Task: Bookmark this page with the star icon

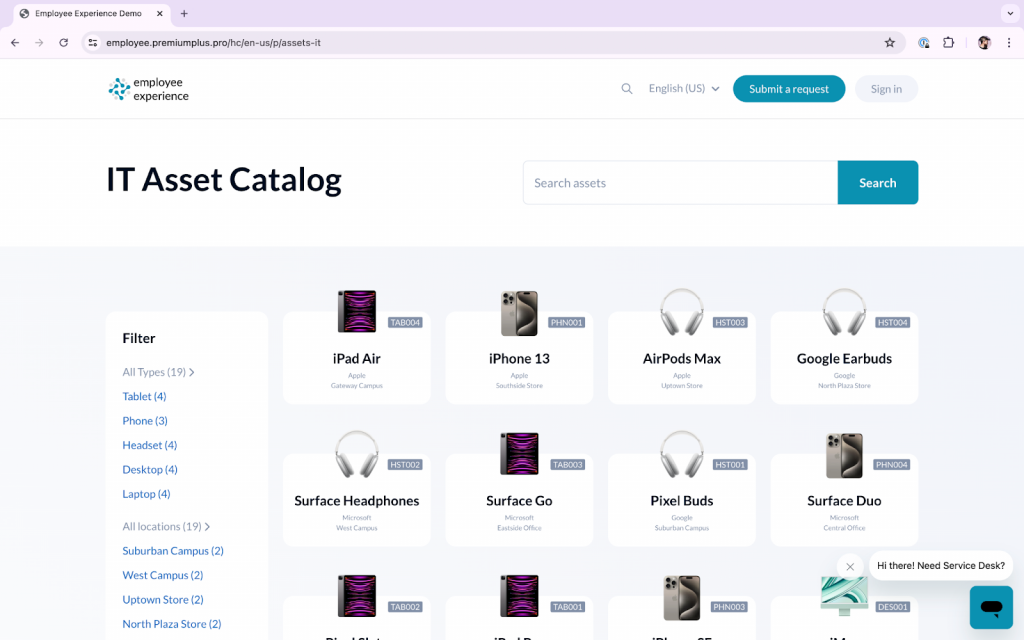Action: tap(889, 43)
